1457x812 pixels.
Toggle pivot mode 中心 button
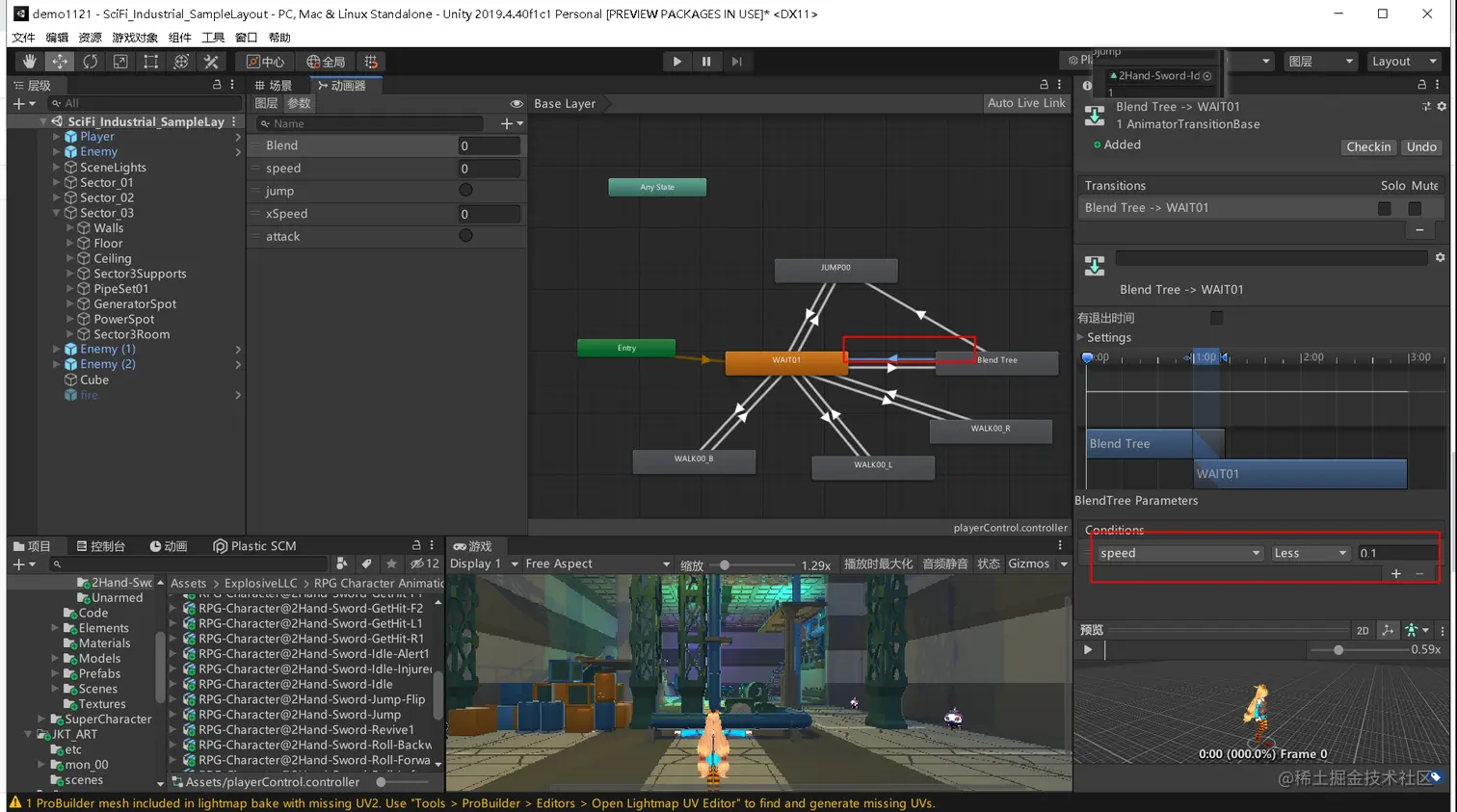click(x=265, y=62)
